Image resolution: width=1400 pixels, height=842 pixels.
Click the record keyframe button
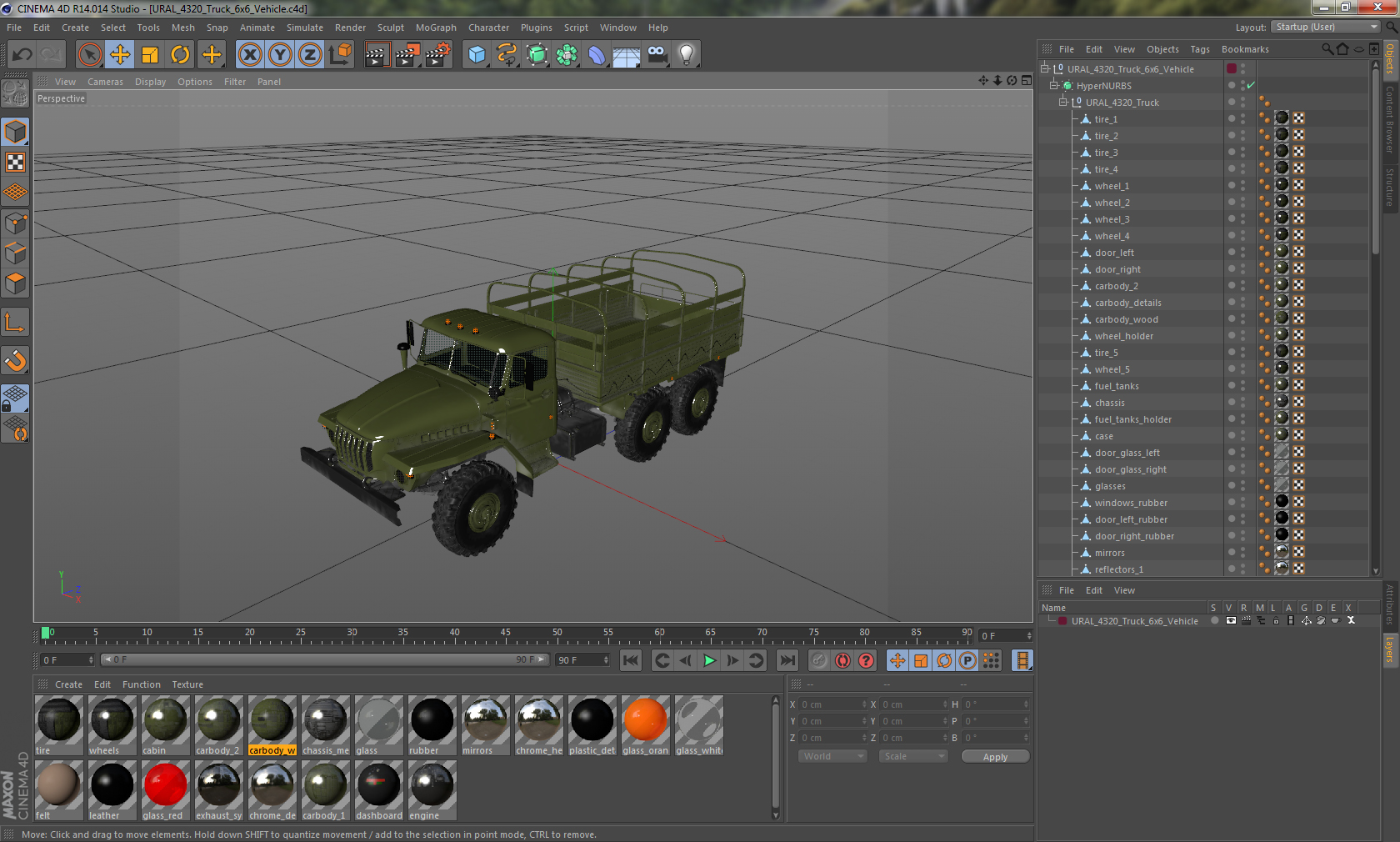(819, 660)
